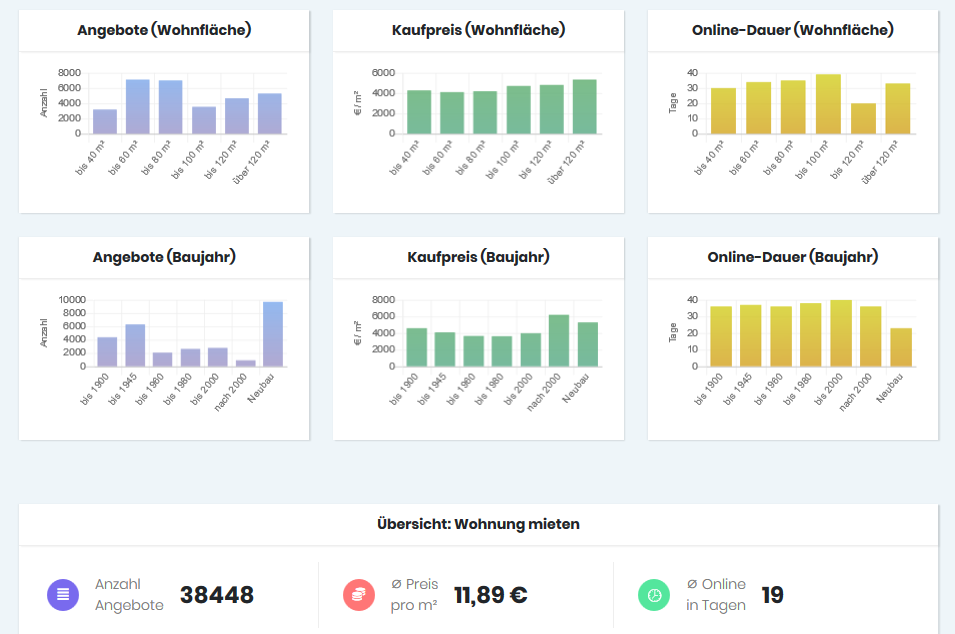
Task: Click the 'bis 60 m²' bar in Angebote (Wohnfläche)
Action: 138,107
